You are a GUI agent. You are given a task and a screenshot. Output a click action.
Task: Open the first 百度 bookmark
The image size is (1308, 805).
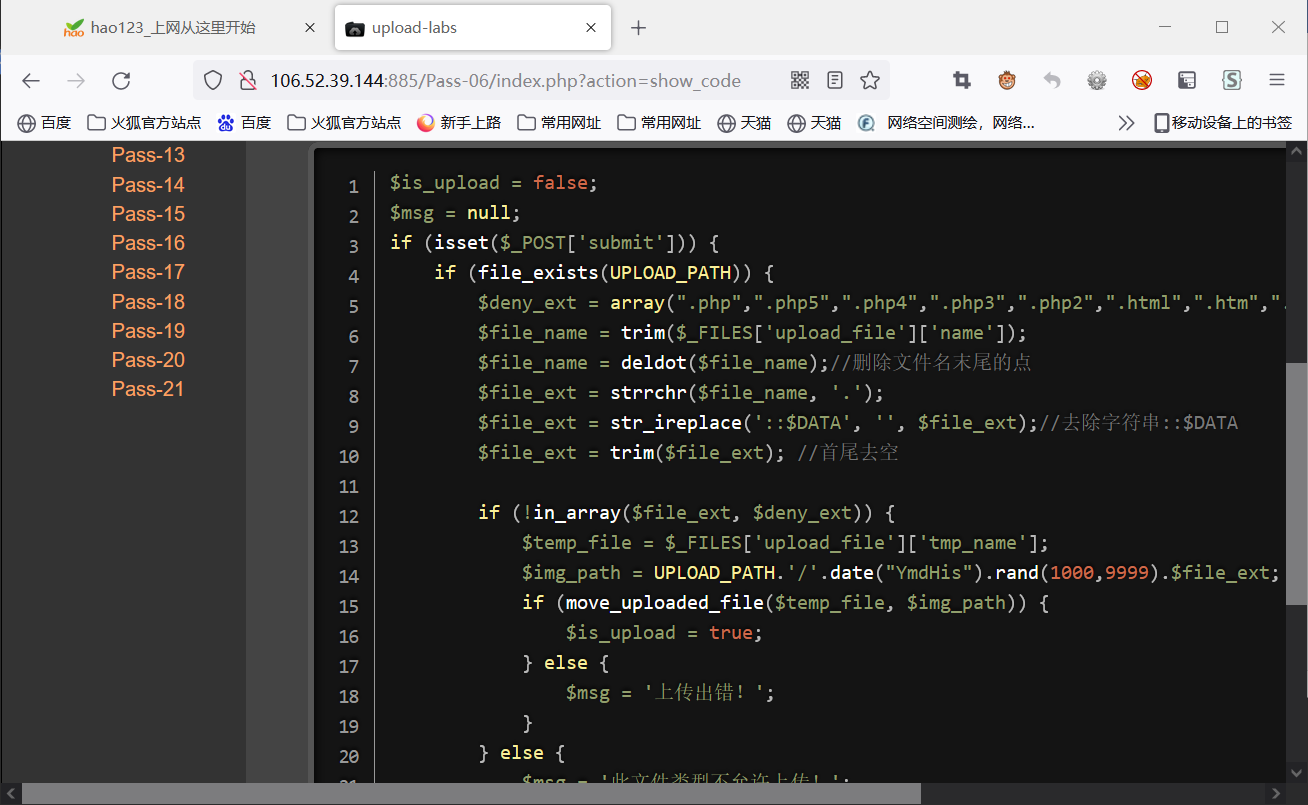[x=45, y=123]
